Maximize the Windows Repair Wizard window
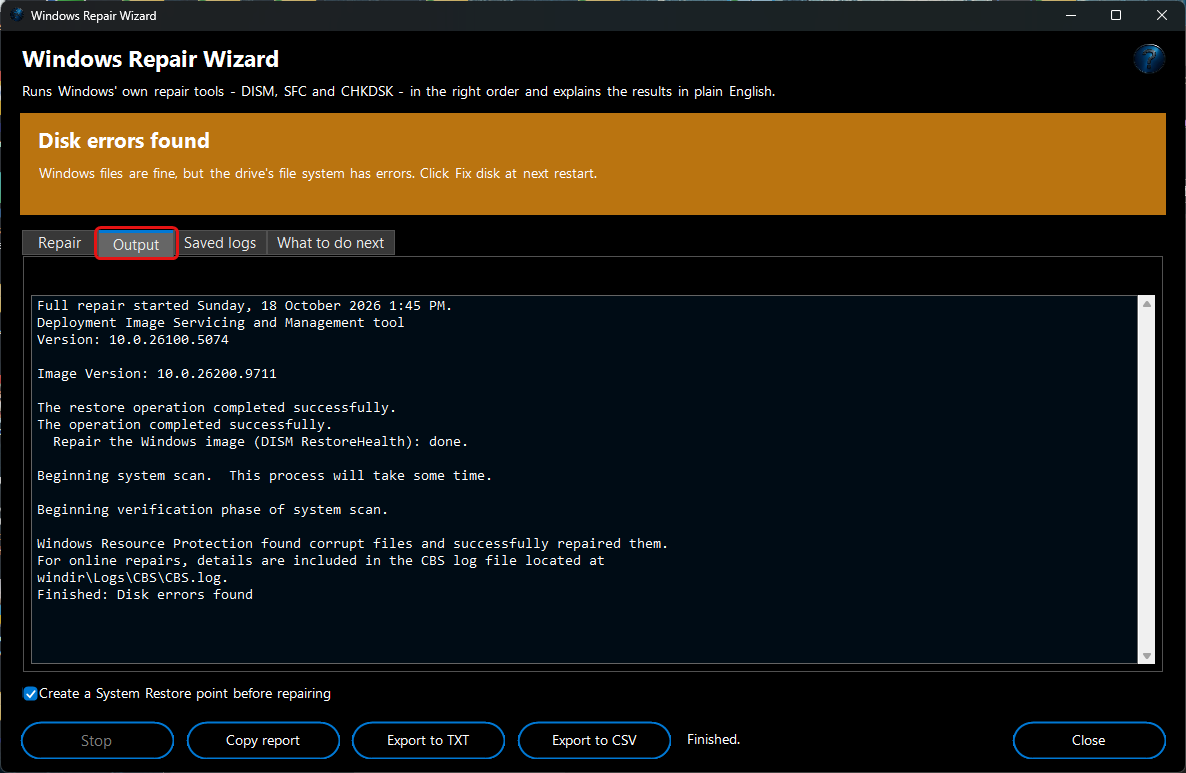The image size is (1186, 773). 1115,15
